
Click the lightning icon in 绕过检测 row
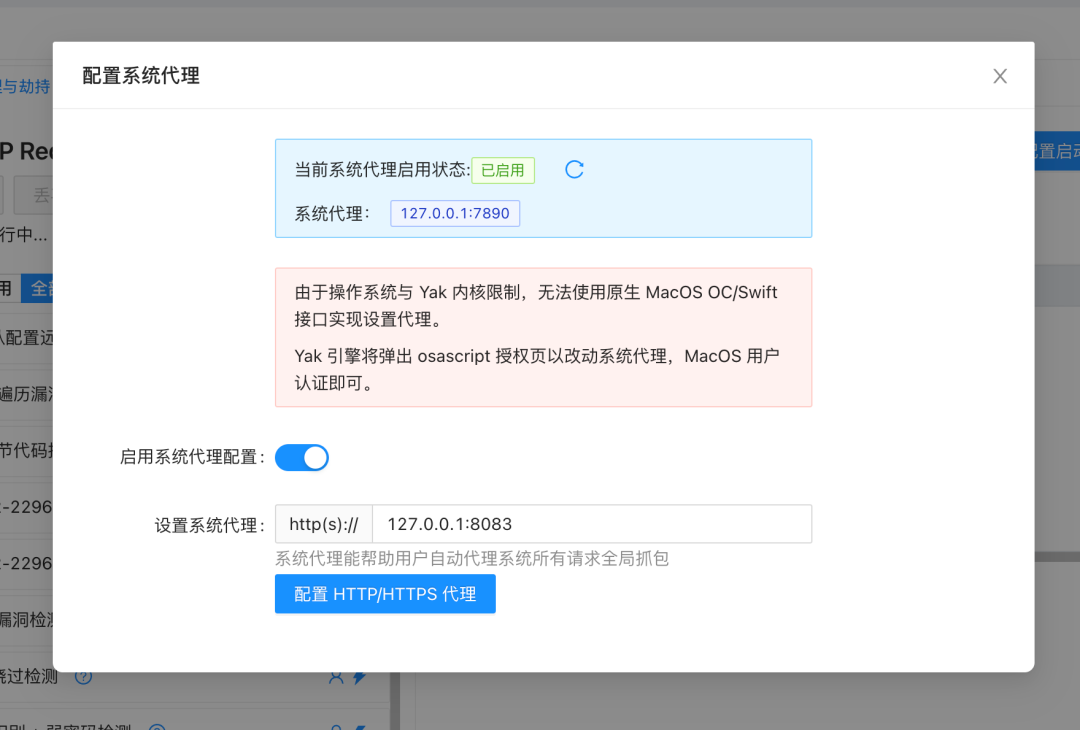point(358,677)
